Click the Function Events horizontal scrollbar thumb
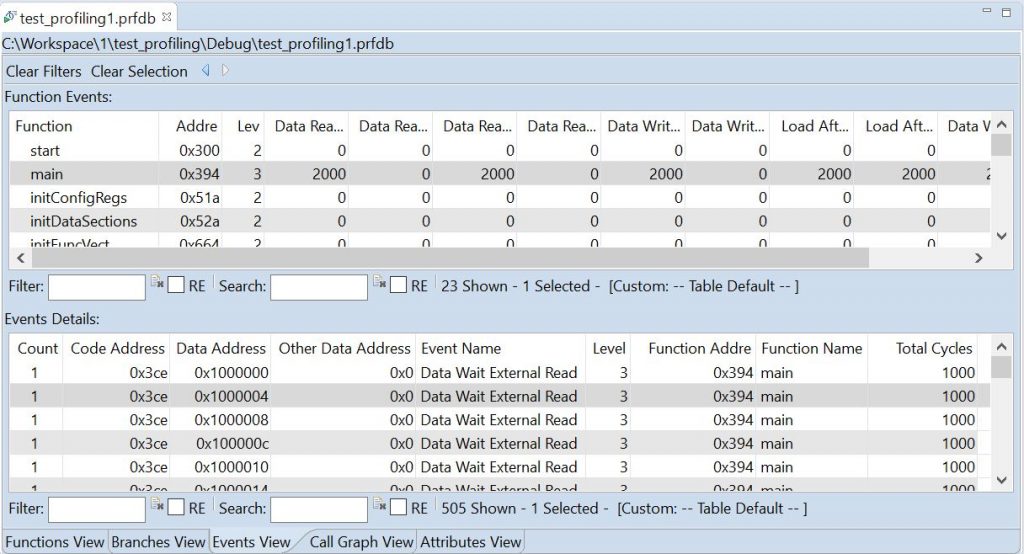The height and width of the screenshot is (554, 1024). pyautogui.click(x=450, y=258)
